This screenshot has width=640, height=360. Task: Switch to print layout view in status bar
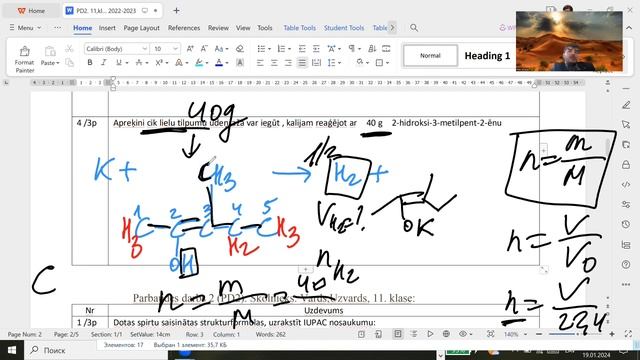[398, 334]
